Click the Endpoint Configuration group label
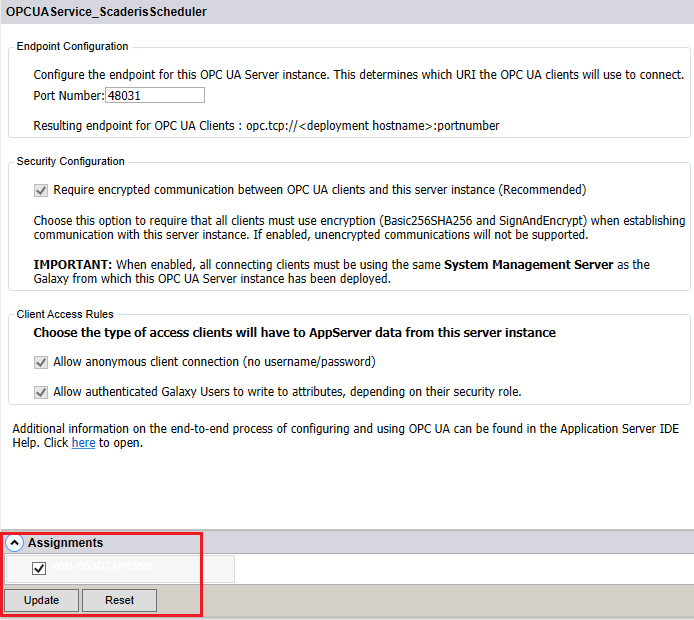694x620 pixels. click(73, 46)
